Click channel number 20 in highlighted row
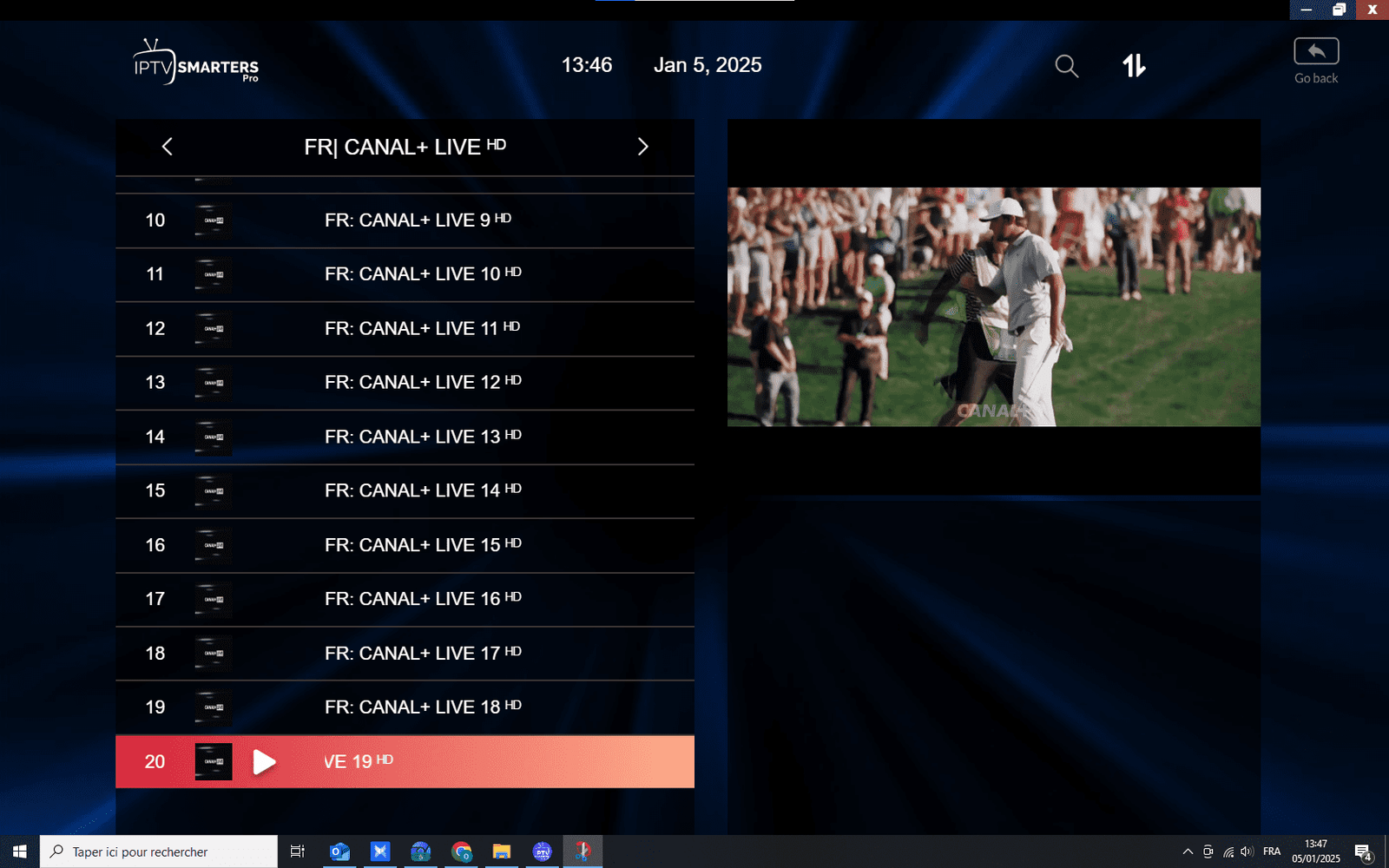Image resolution: width=1389 pixels, height=868 pixels. point(155,762)
